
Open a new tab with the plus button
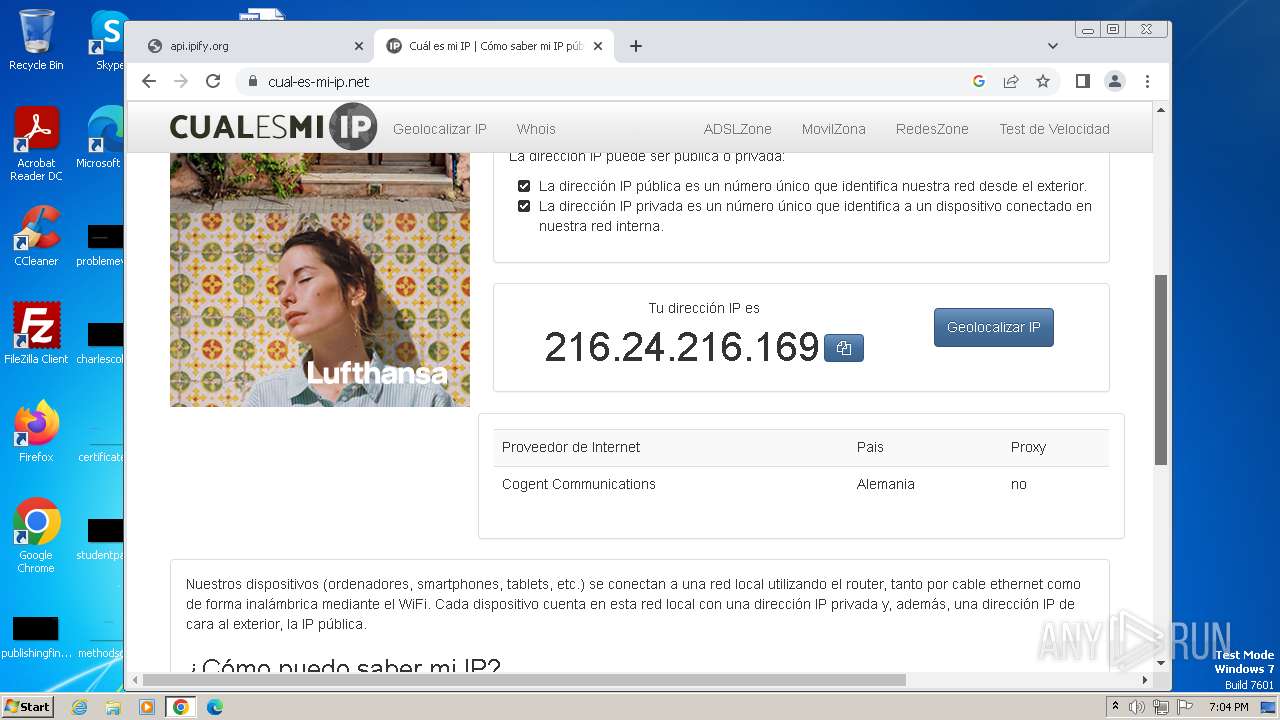tap(635, 46)
